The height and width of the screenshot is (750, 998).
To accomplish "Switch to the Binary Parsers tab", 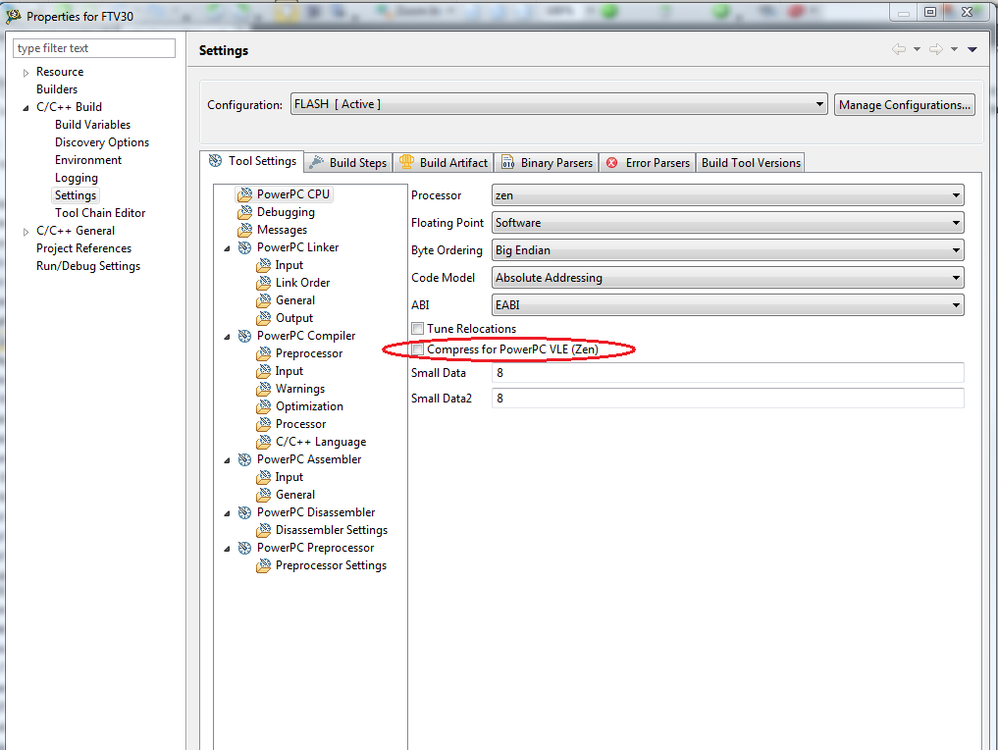I will coord(547,163).
